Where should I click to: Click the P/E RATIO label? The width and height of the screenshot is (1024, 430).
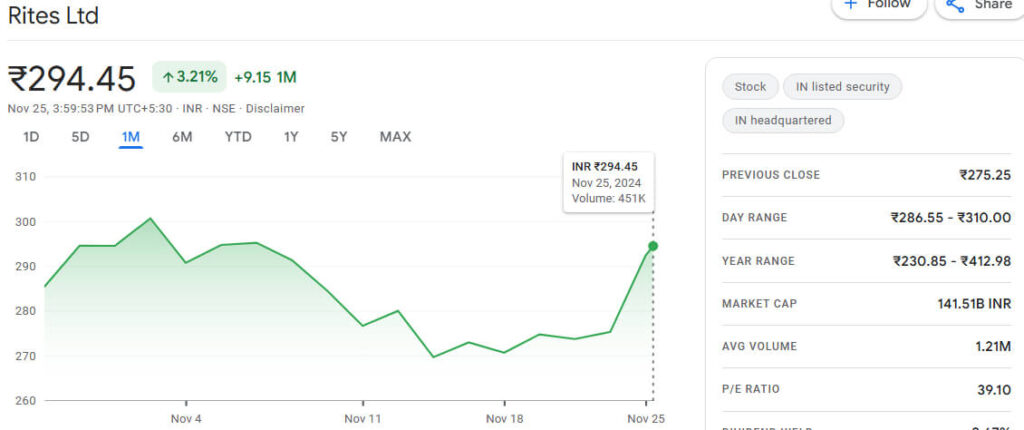tap(750, 389)
